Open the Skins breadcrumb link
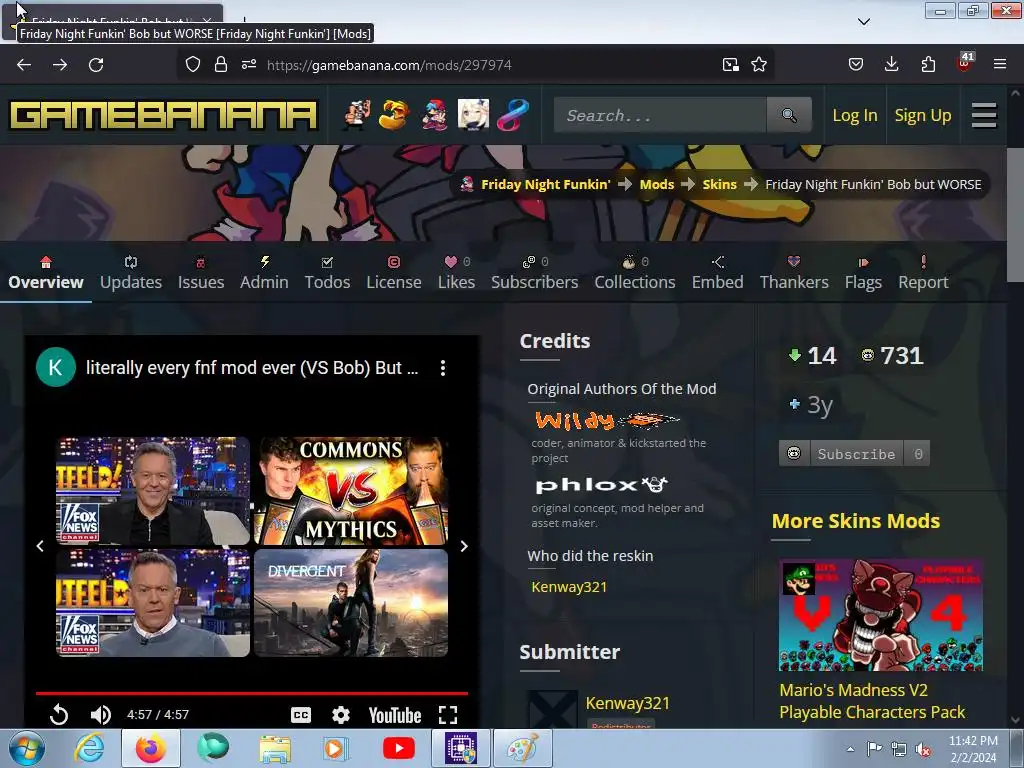The height and width of the screenshot is (768, 1024). coord(719,185)
